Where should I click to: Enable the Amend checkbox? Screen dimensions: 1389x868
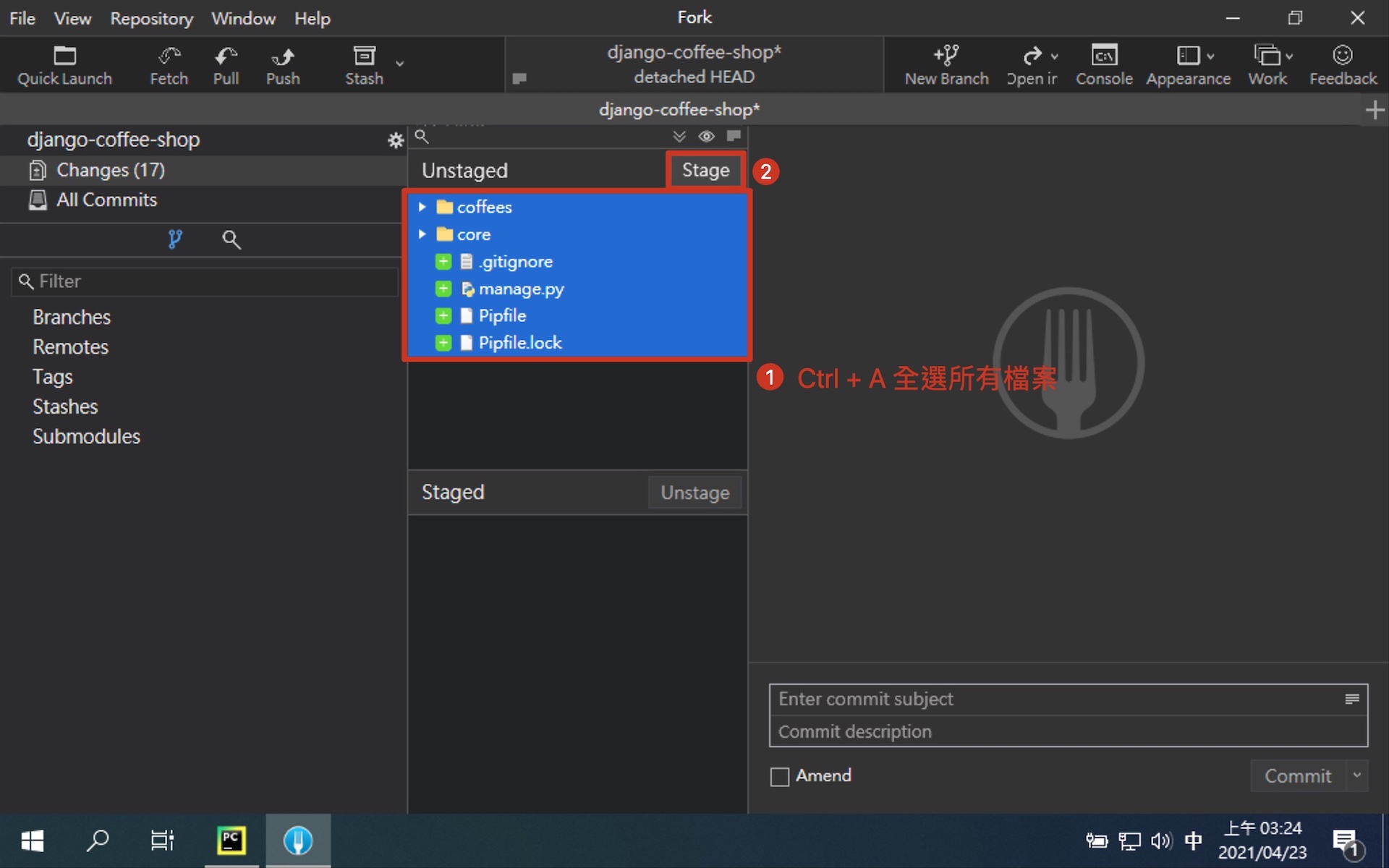coord(779,777)
